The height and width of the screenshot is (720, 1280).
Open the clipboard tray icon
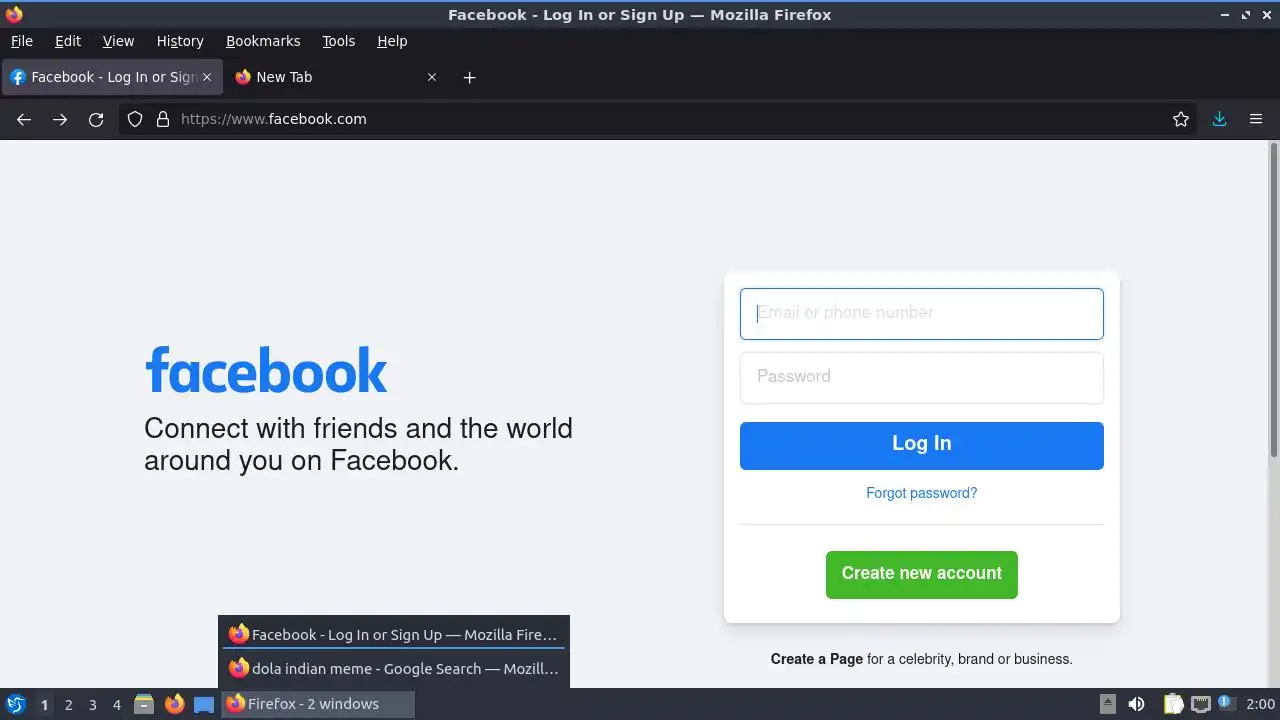1174,704
